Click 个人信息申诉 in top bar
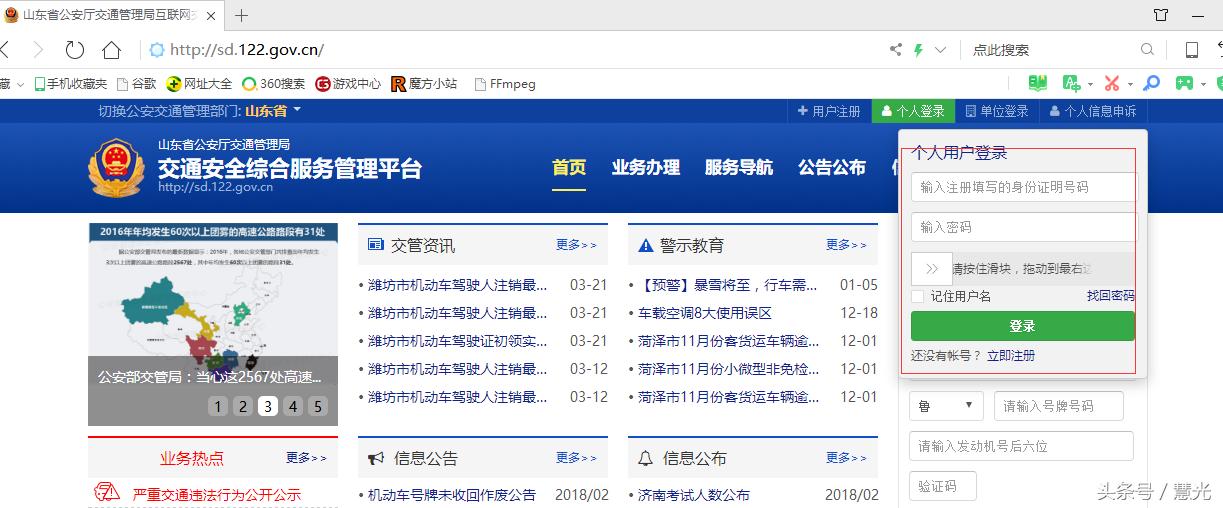 coord(1093,111)
